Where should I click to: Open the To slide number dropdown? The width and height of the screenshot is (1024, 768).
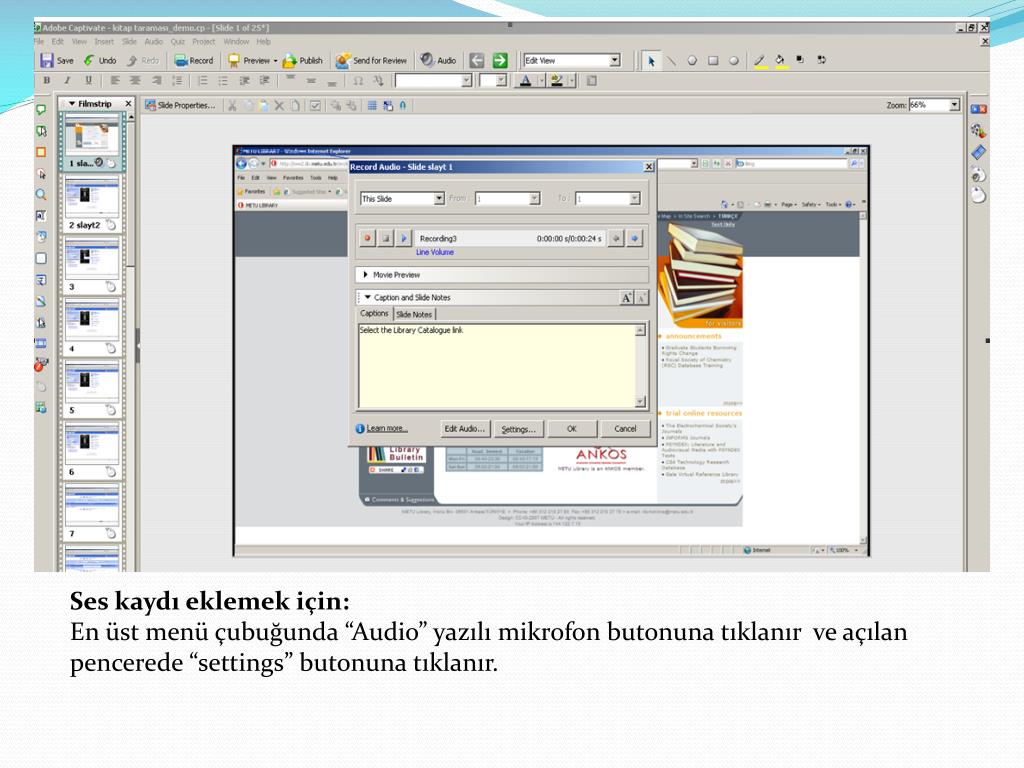[x=634, y=199]
